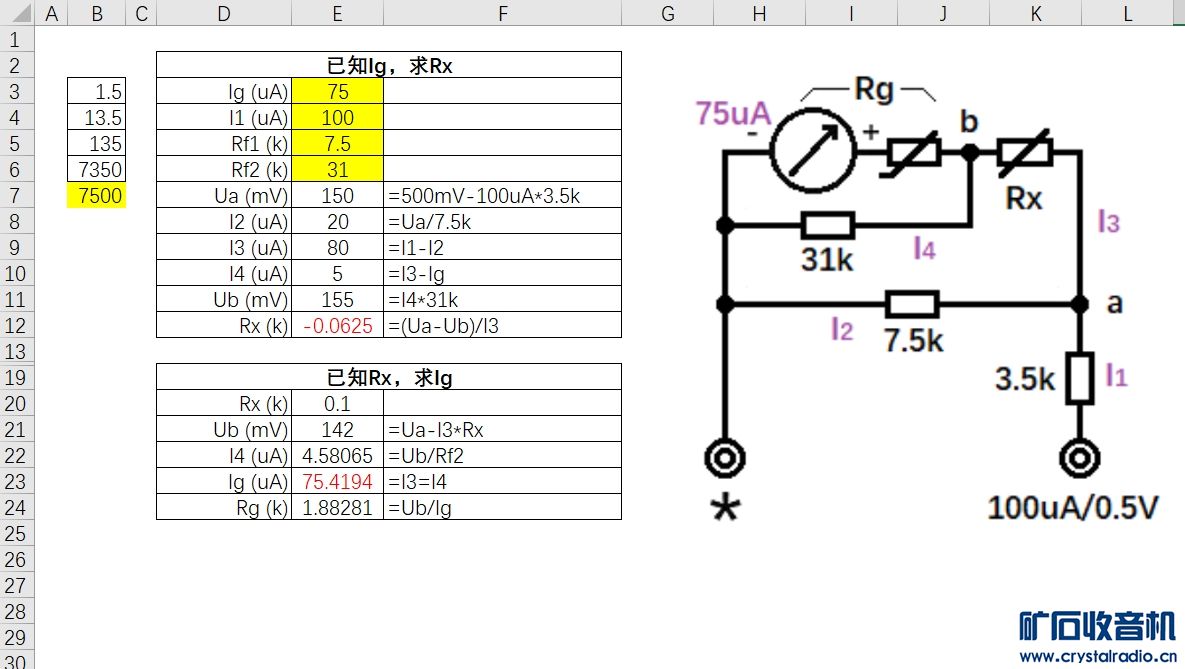1185x669 pixels.
Task: Click the 75uA label in diagram
Action: pos(733,113)
